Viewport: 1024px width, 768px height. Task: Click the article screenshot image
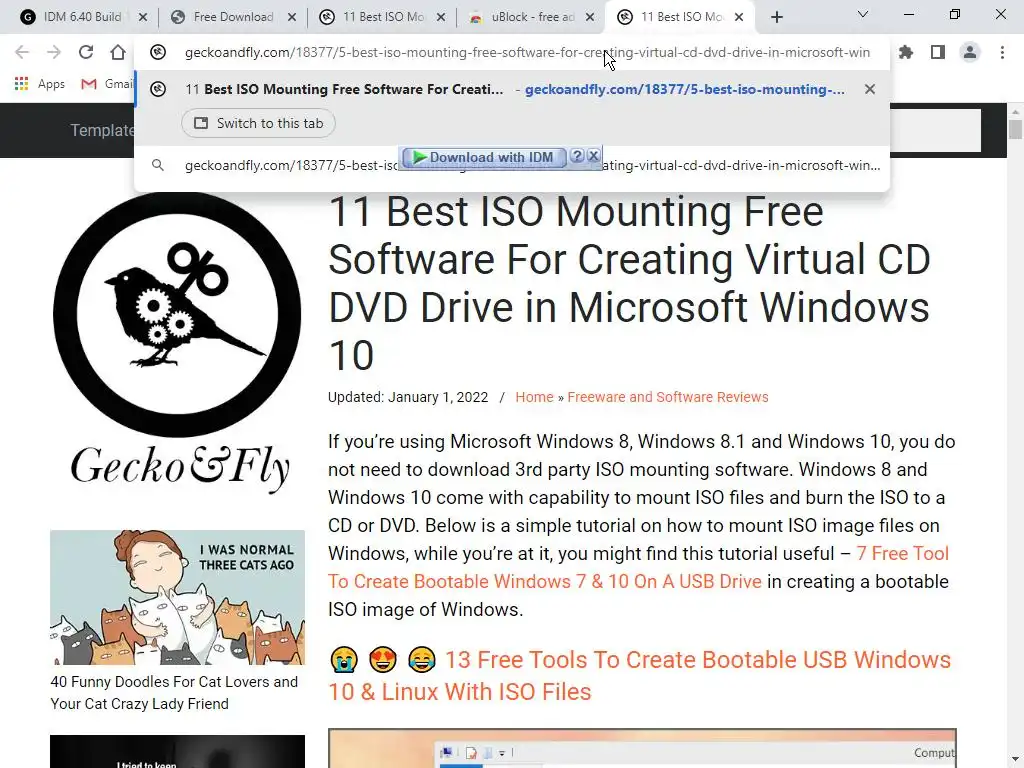coord(642,748)
